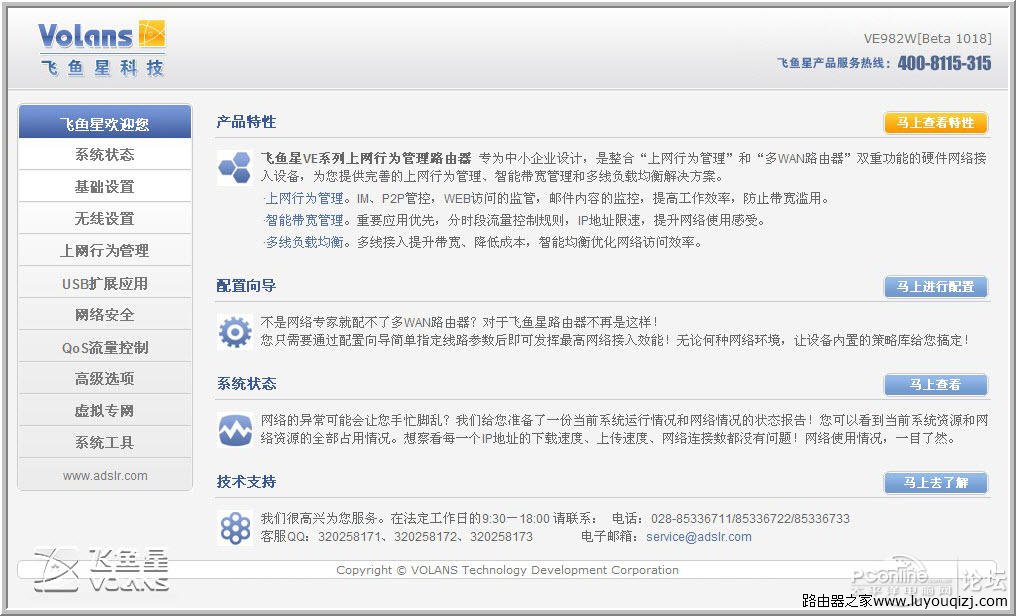Click the 多线负载均衡 feature link text
This screenshot has width=1016, height=616.
[305, 242]
